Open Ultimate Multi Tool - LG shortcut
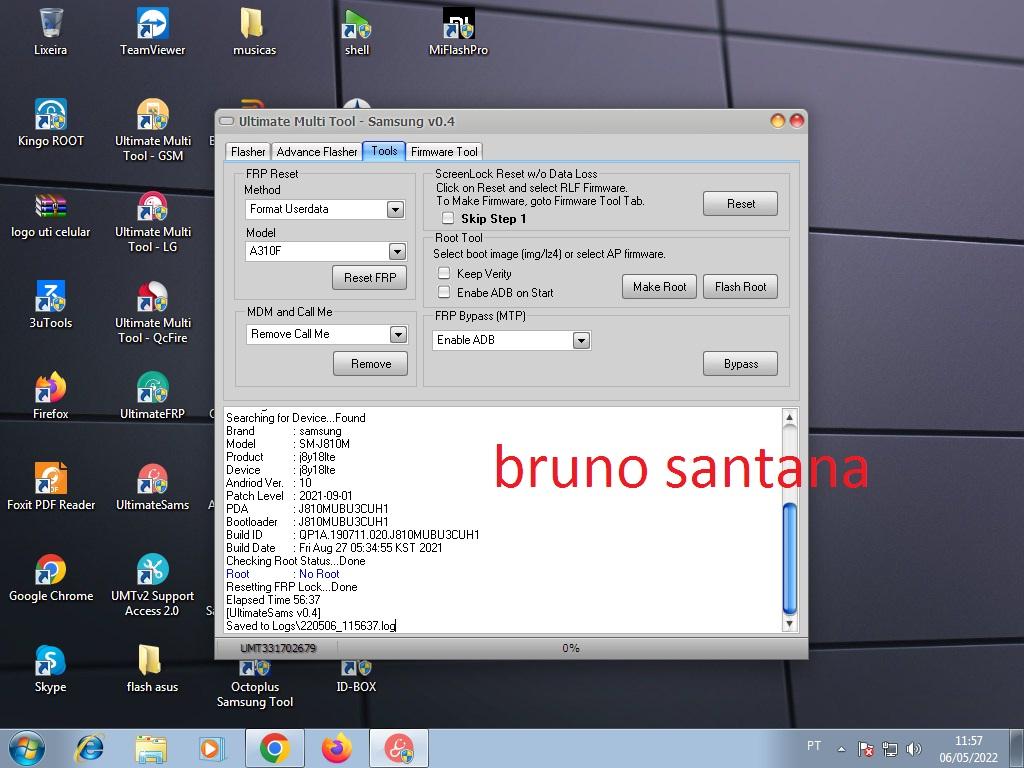This screenshot has width=1024, height=768. (x=153, y=221)
